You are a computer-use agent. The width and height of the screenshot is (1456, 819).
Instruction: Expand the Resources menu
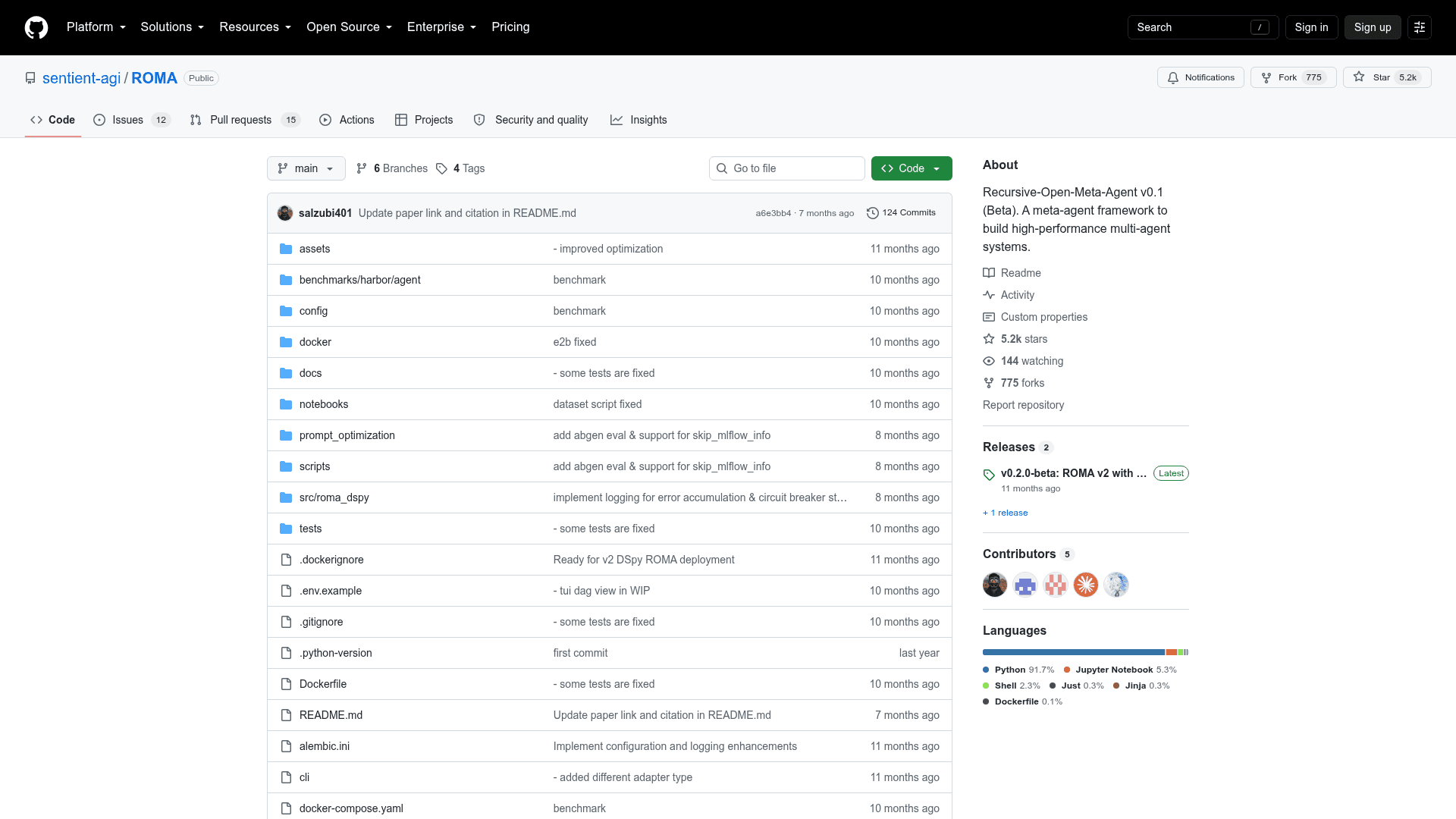256,27
